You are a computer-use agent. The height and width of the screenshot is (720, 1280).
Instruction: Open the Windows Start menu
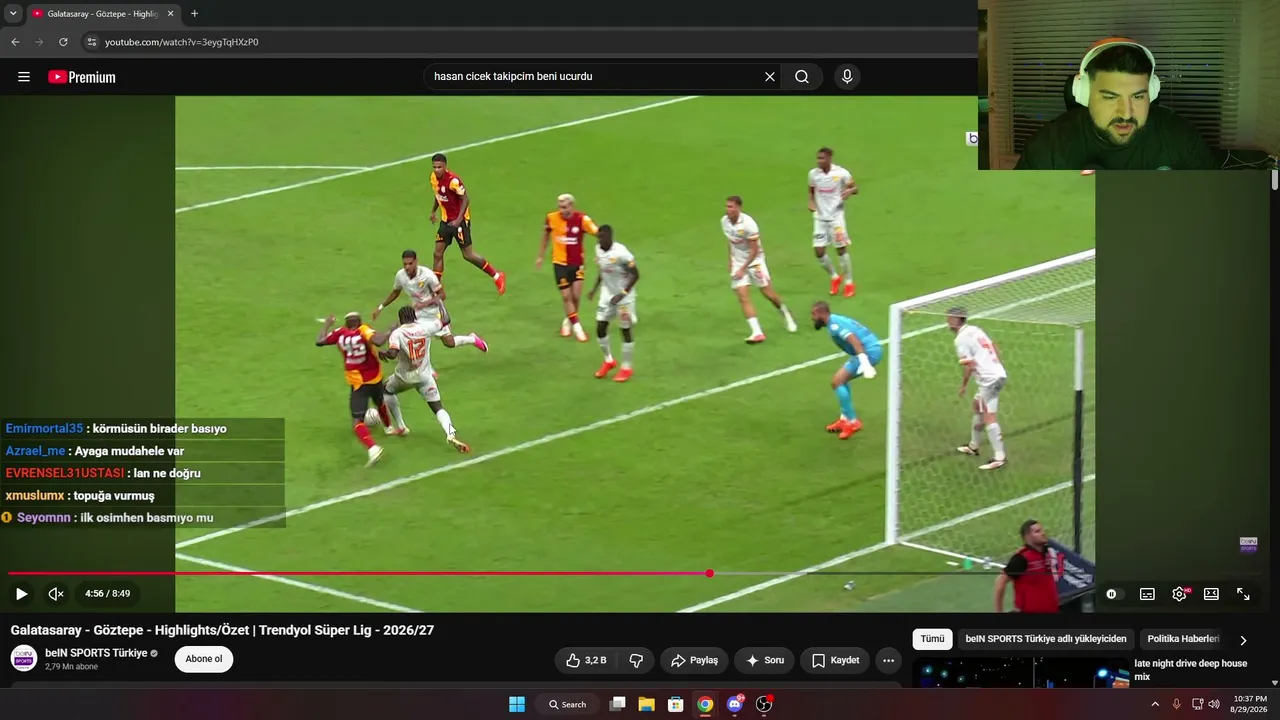[x=517, y=704]
